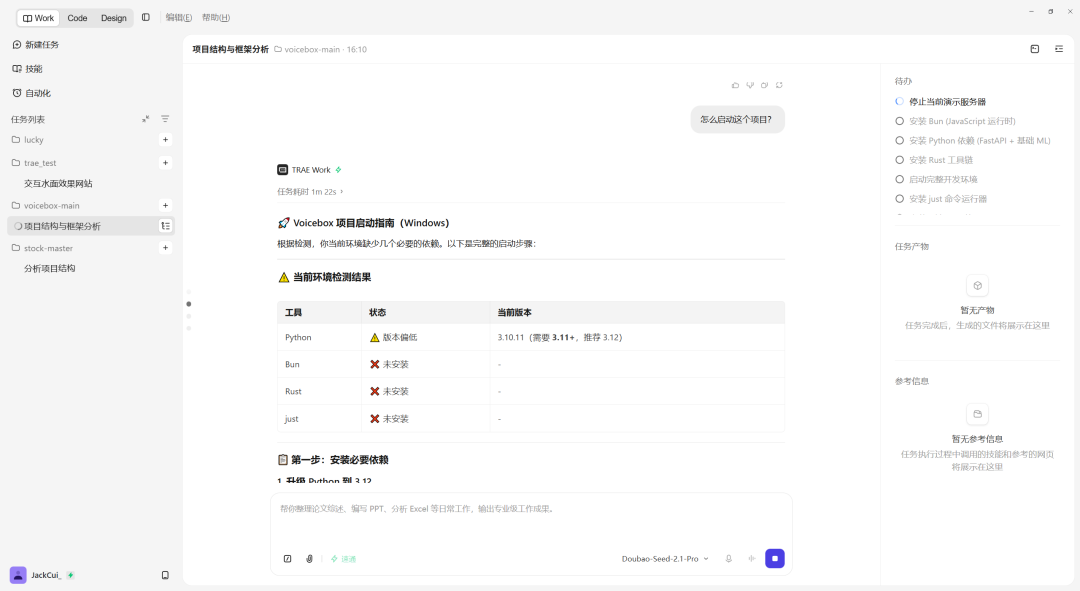Toggle the 安装 Python 依赖 todo circle

point(900,141)
